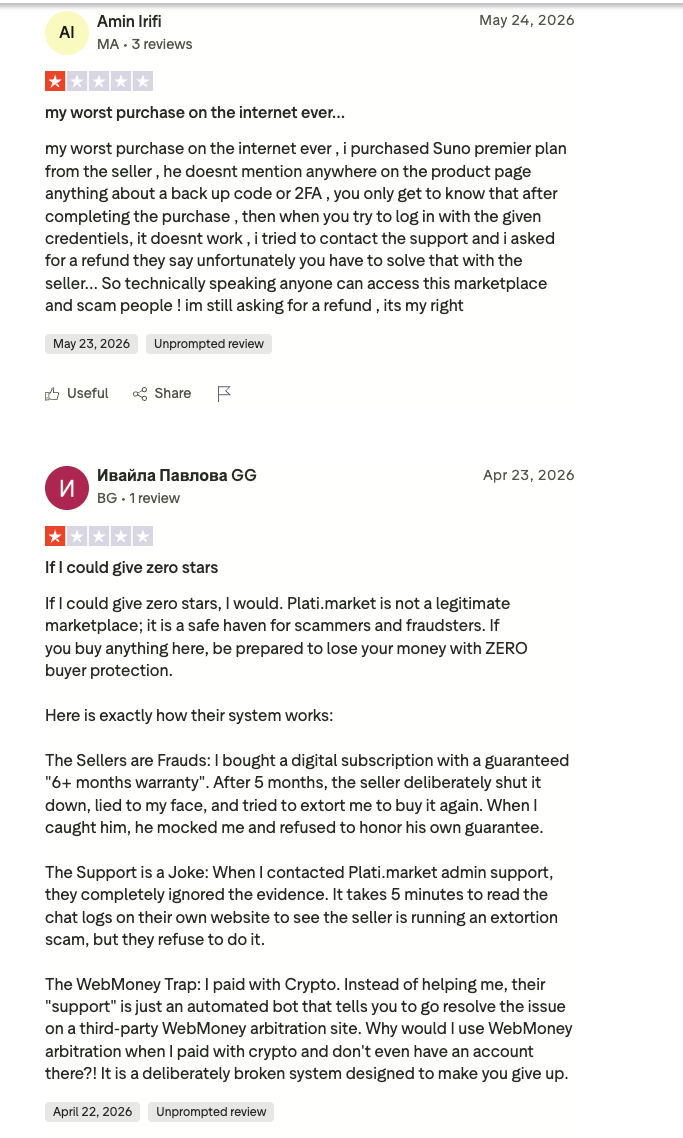Click the May 24, 2026 review date
Screen dimensions: 683x1138
pos(526,20)
